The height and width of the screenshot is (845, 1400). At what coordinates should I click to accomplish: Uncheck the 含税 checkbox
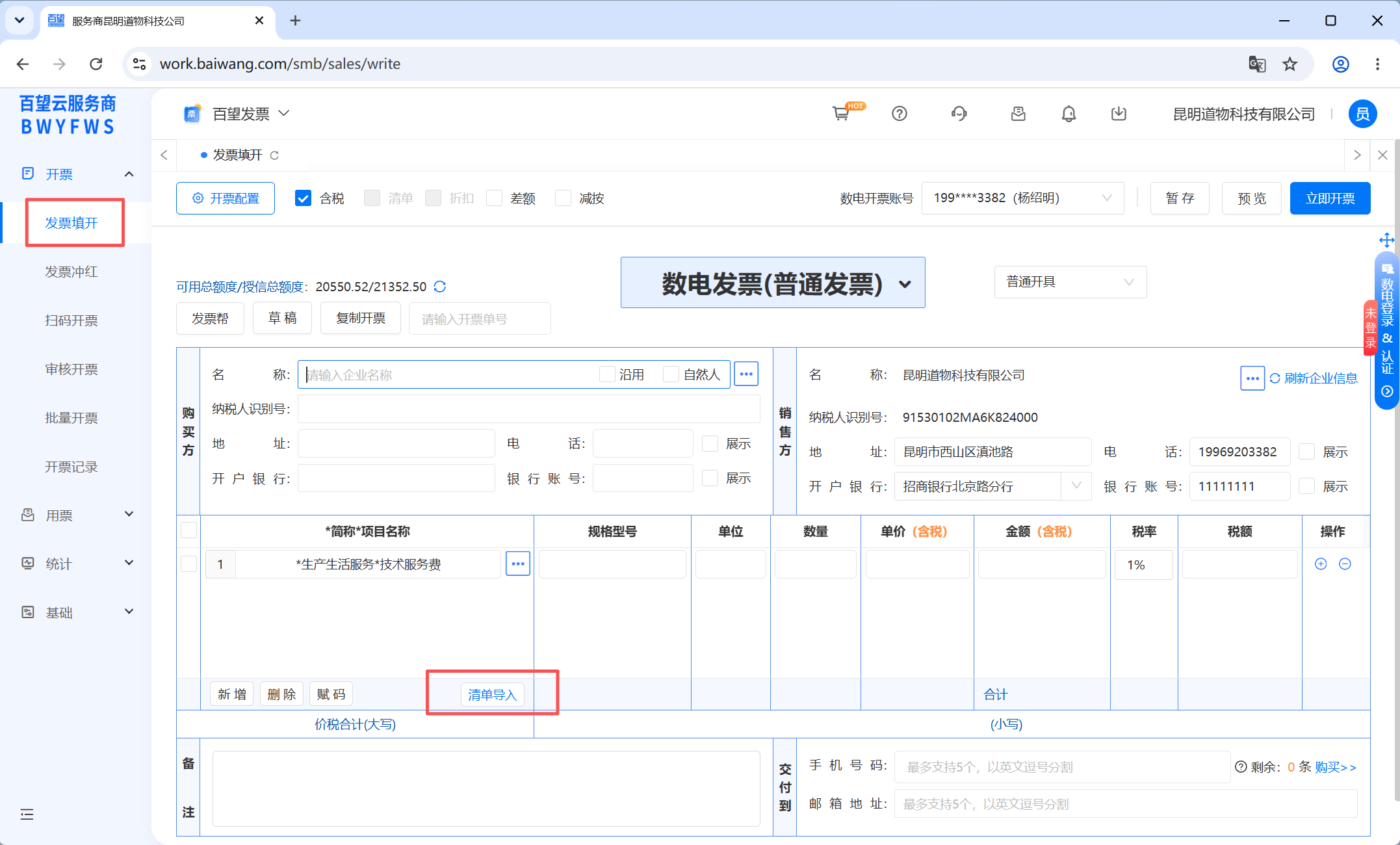click(x=303, y=198)
